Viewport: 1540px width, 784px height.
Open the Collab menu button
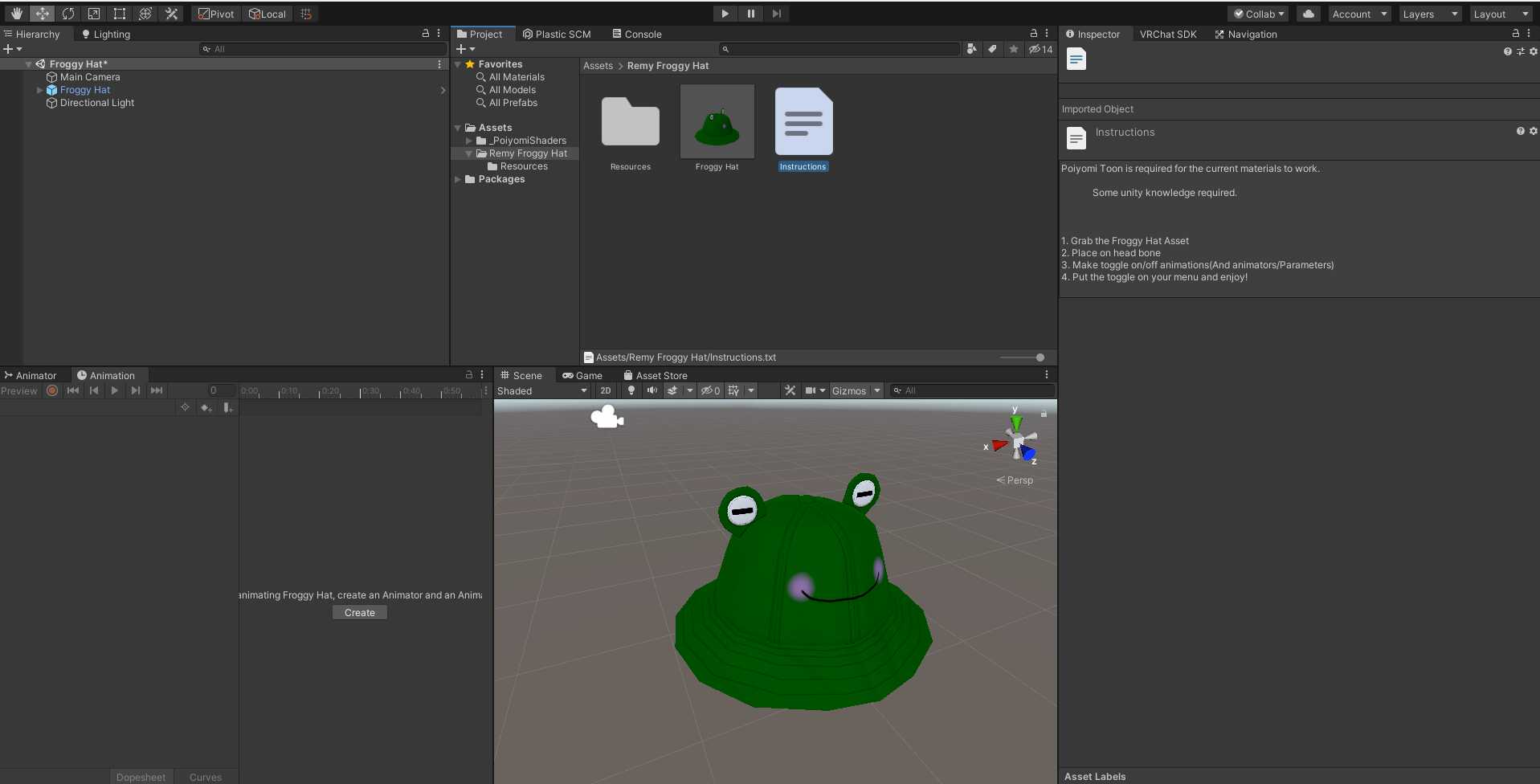[x=1260, y=14]
